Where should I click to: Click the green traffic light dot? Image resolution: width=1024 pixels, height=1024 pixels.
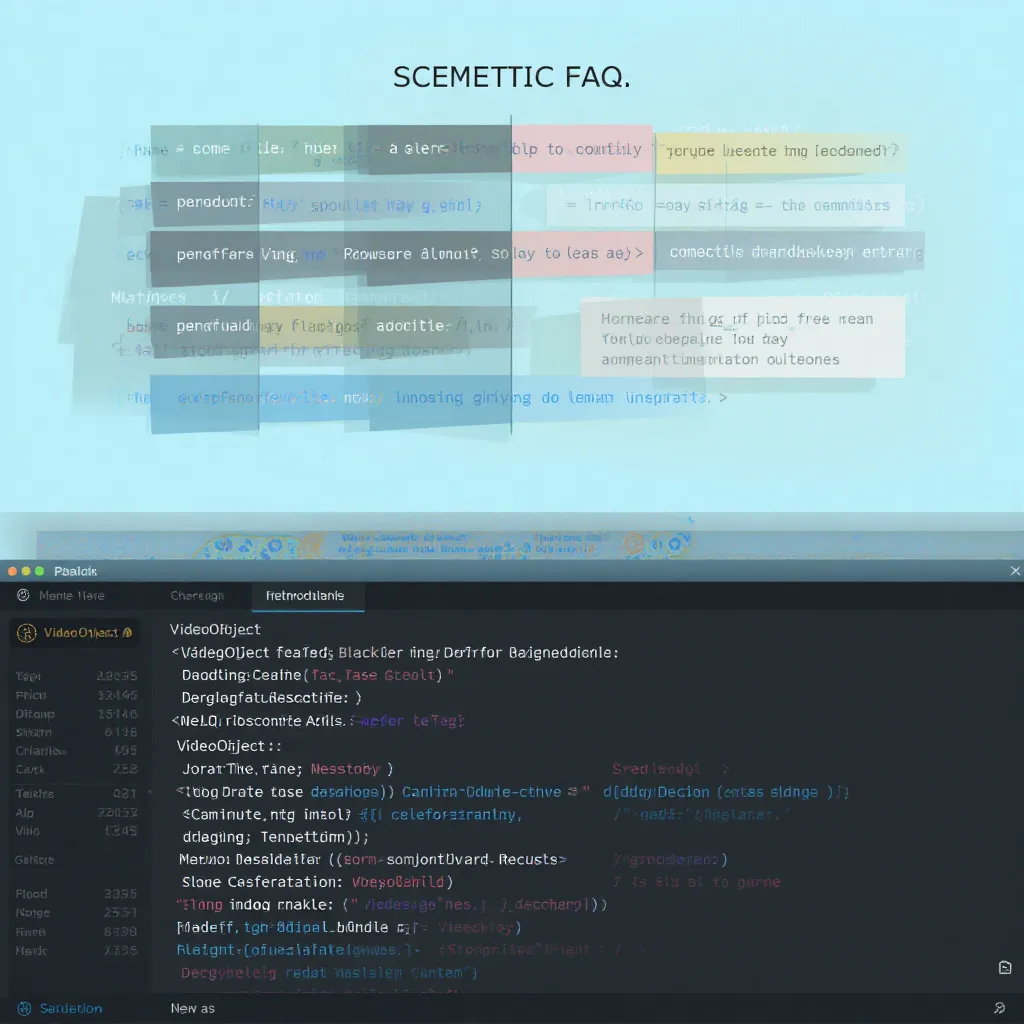pyautogui.click(x=40, y=571)
